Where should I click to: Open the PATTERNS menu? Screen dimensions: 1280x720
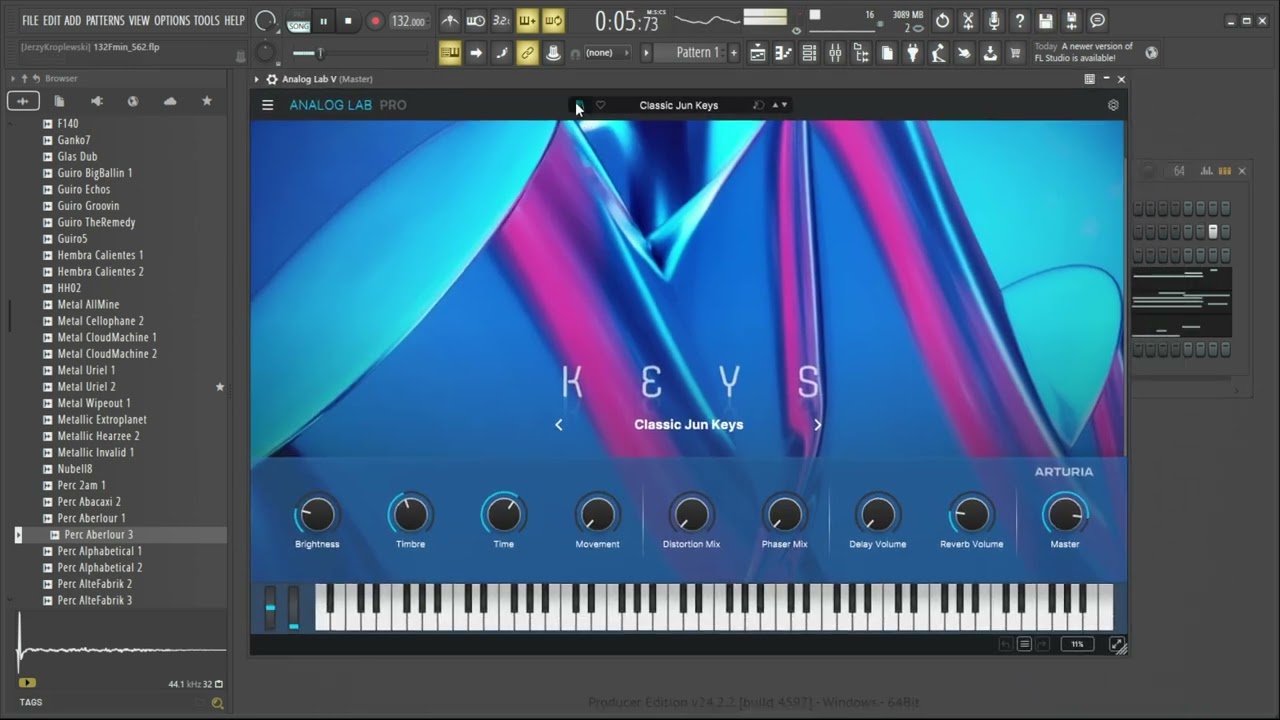click(105, 21)
